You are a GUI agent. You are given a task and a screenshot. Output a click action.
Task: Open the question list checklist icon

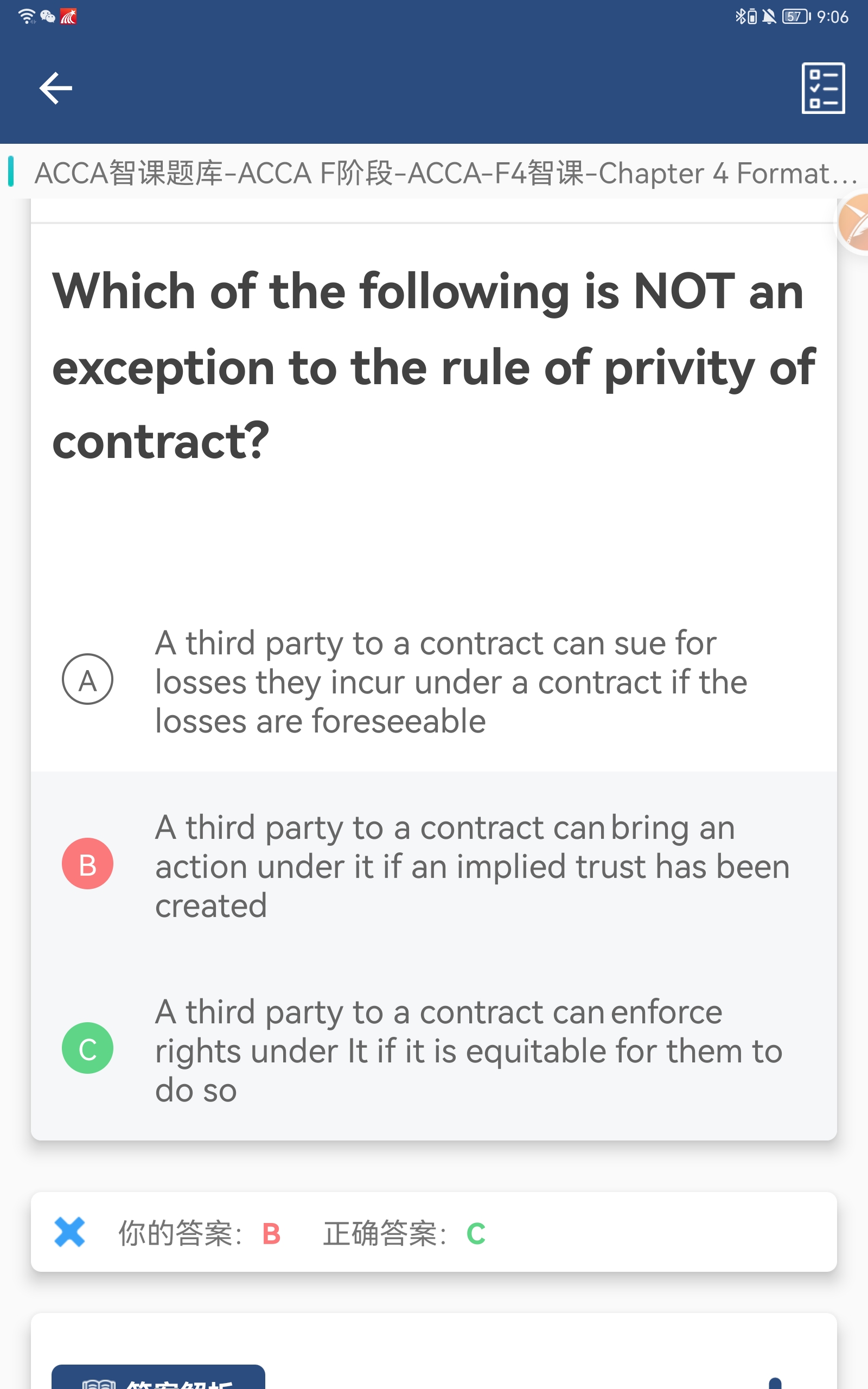(x=823, y=88)
